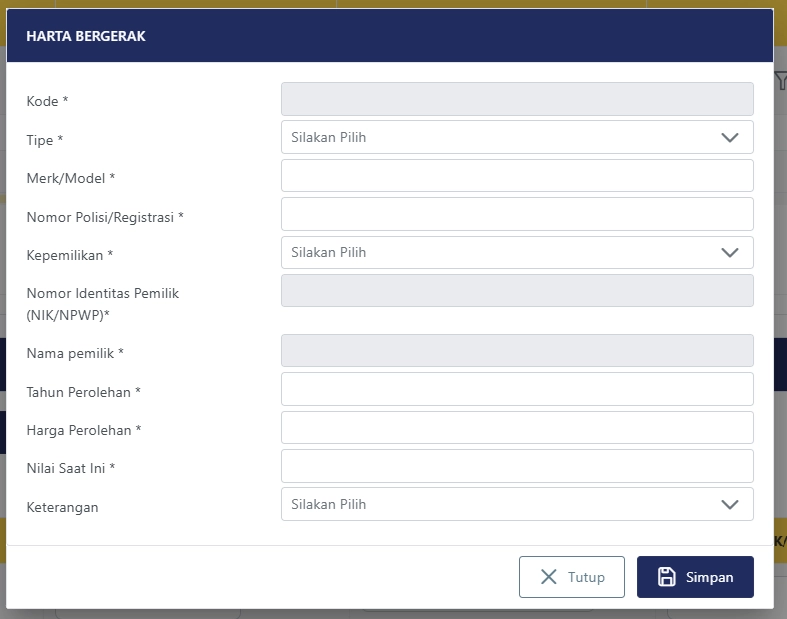
Task: Focus the Nilai Saat Ini input
Action: [516, 466]
